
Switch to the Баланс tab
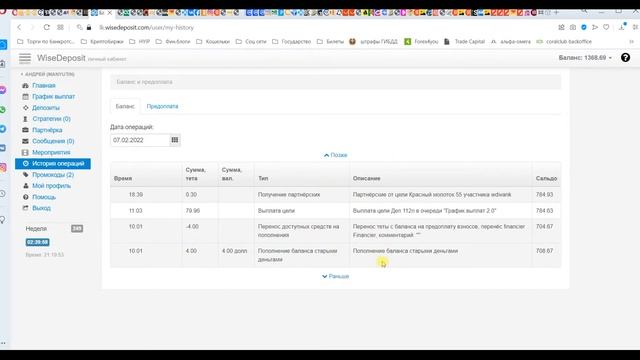pyautogui.click(x=125, y=106)
